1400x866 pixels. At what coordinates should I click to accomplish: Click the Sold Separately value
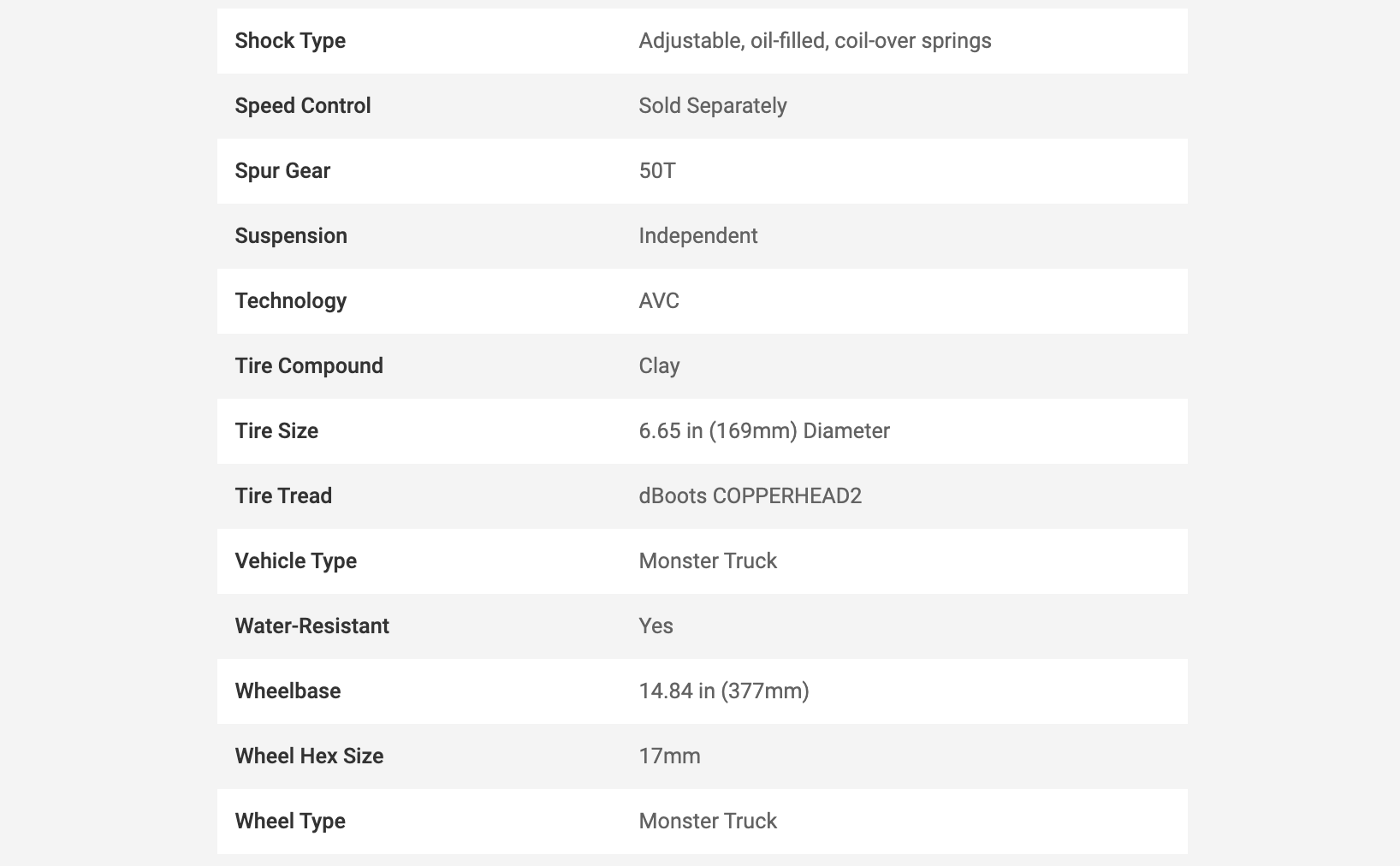tap(713, 106)
